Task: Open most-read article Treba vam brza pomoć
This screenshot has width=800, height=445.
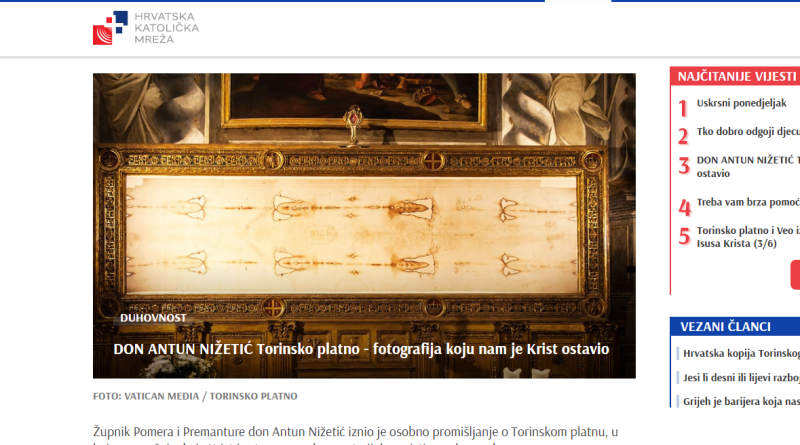Action: tap(748, 202)
